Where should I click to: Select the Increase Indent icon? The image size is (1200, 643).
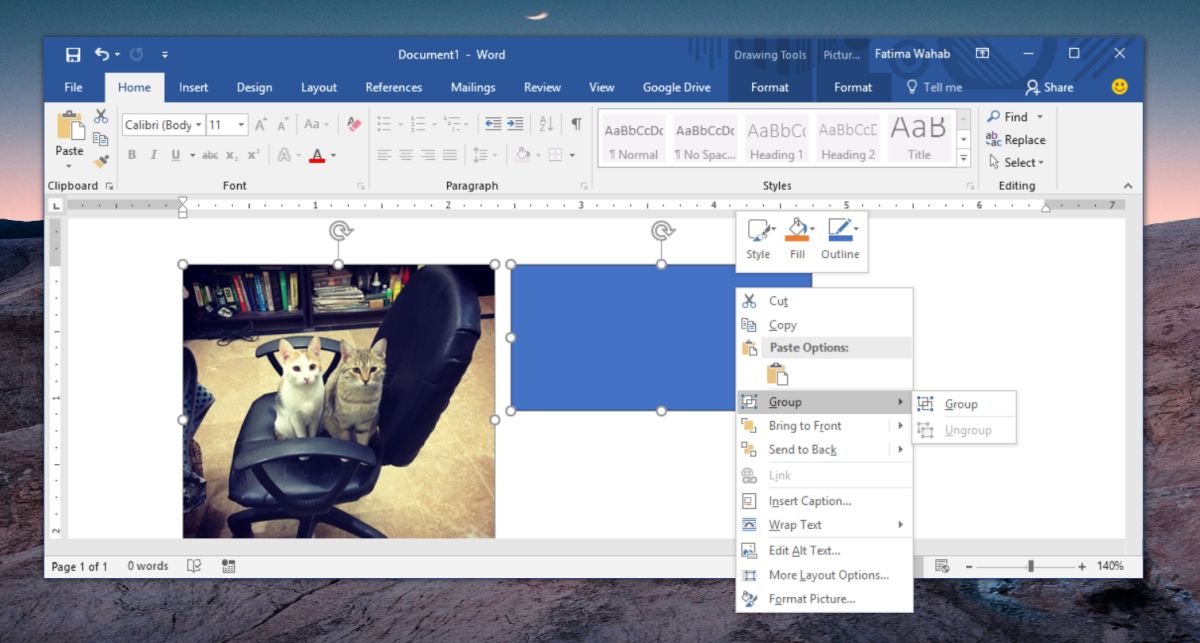pos(515,124)
